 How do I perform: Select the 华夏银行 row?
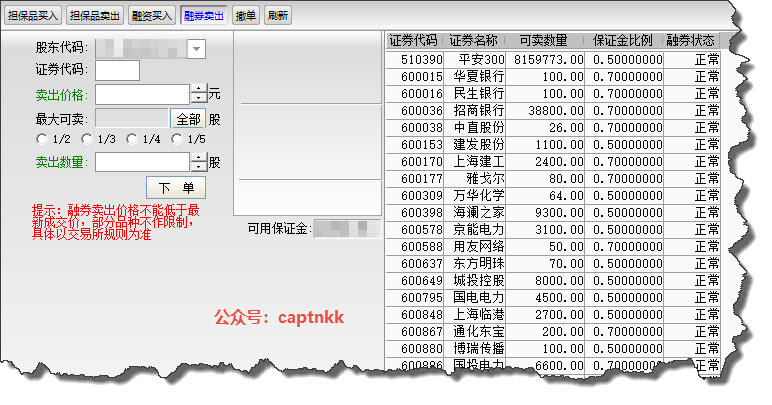(x=553, y=77)
